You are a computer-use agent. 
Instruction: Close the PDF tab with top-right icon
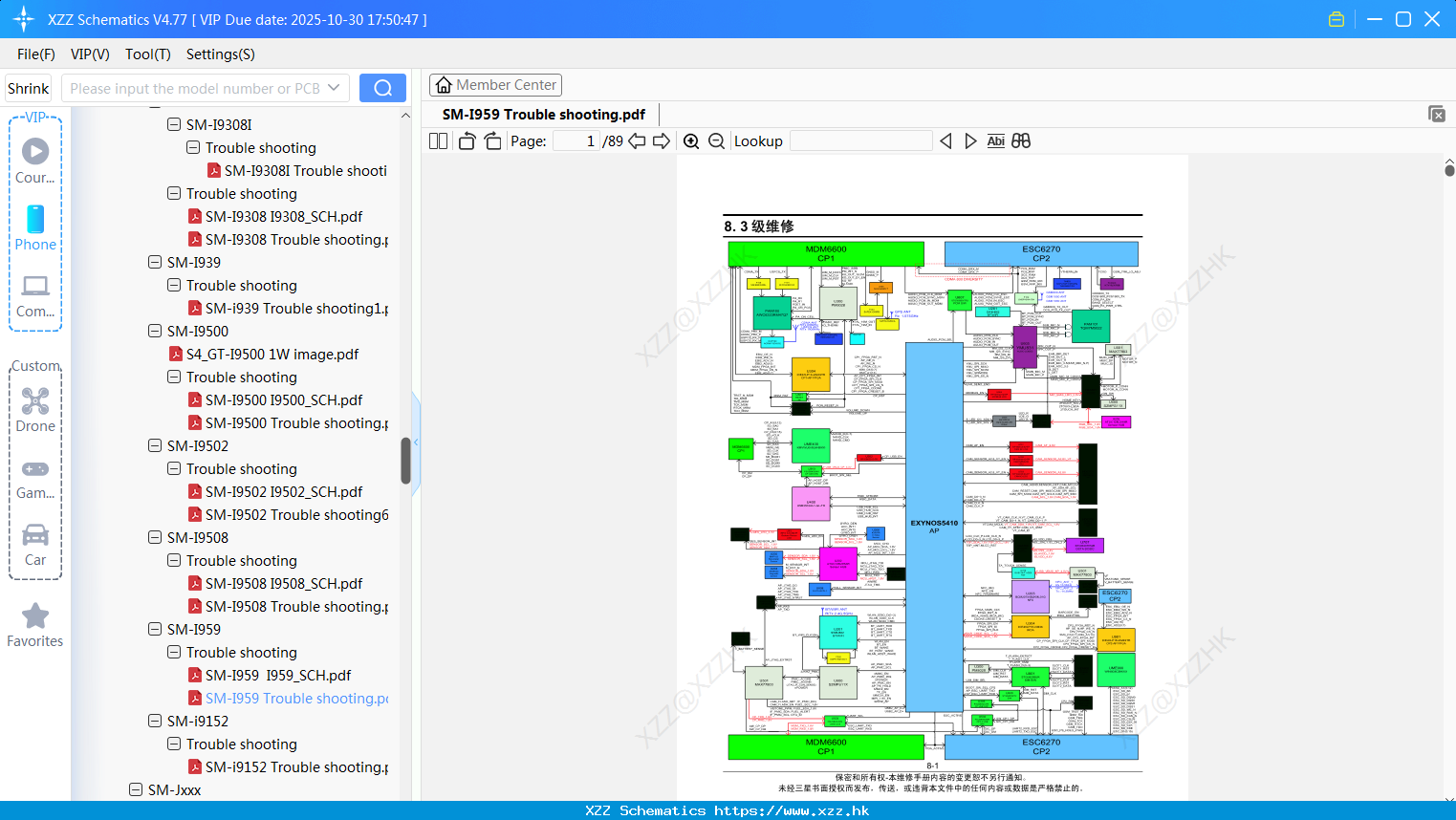tap(1436, 114)
